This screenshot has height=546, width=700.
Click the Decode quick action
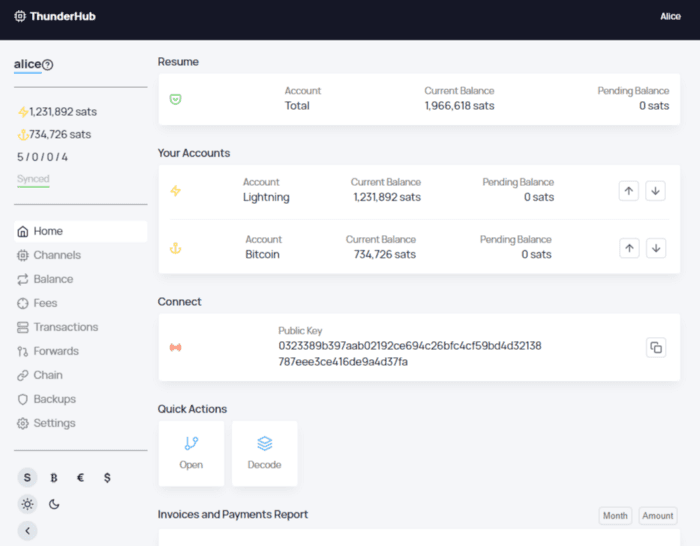[x=265, y=454]
